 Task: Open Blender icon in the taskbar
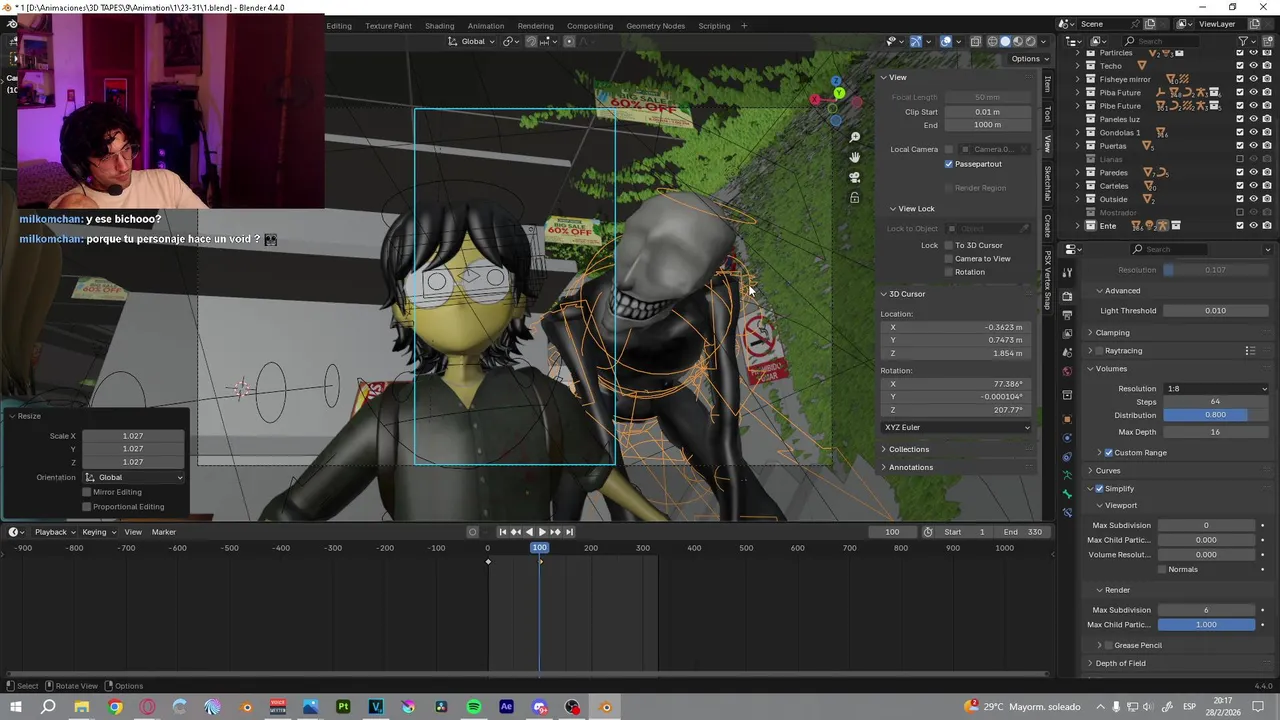click(605, 707)
